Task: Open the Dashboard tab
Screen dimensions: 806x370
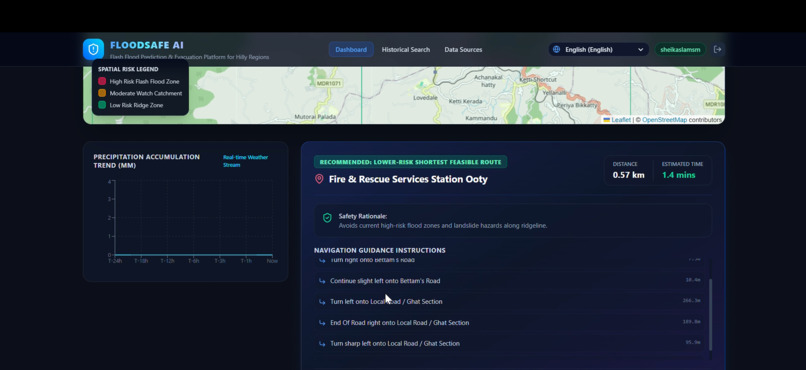Action: click(x=351, y=49)
